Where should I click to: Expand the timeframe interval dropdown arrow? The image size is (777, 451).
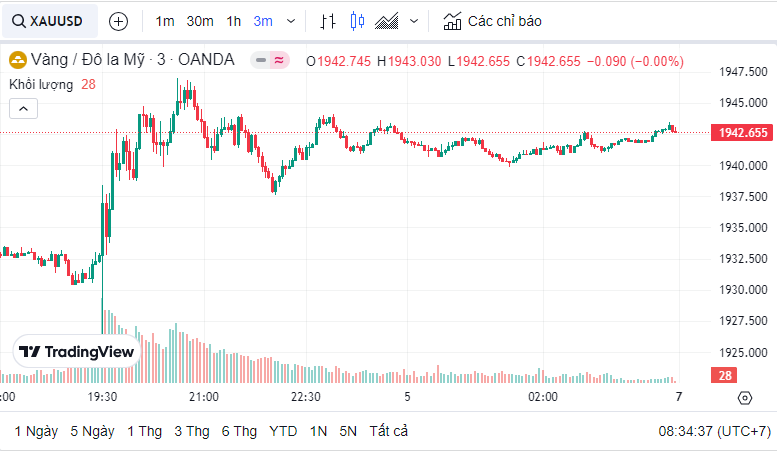pos(290,21)
